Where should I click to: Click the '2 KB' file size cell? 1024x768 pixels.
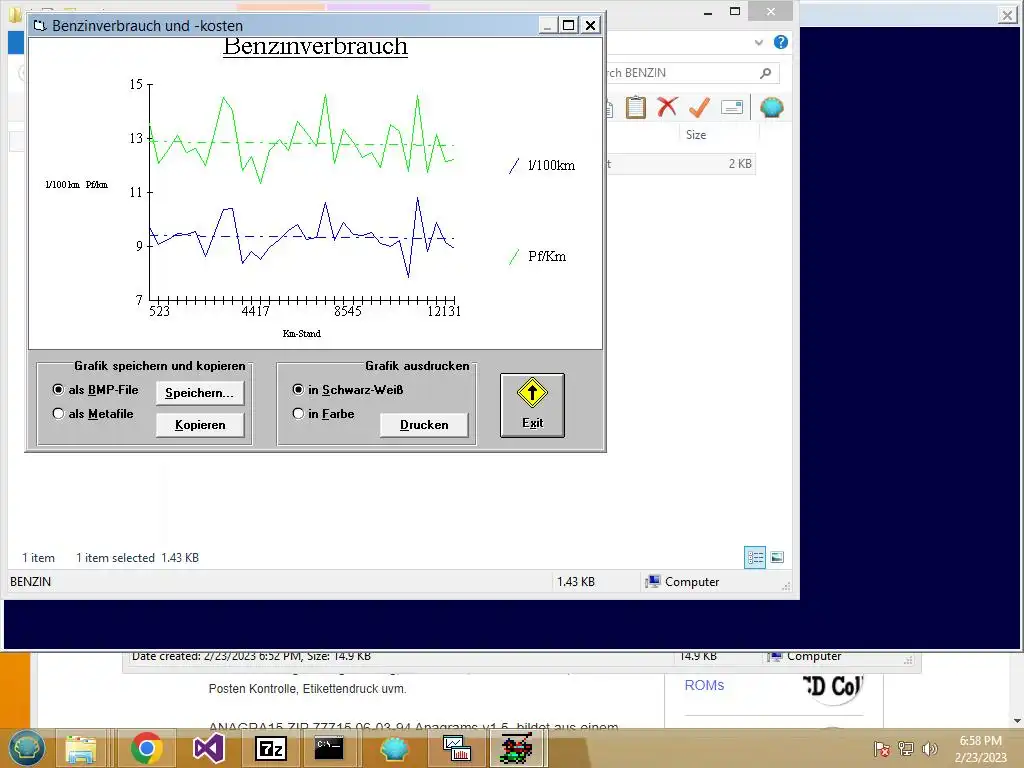(x=740, y=164)
